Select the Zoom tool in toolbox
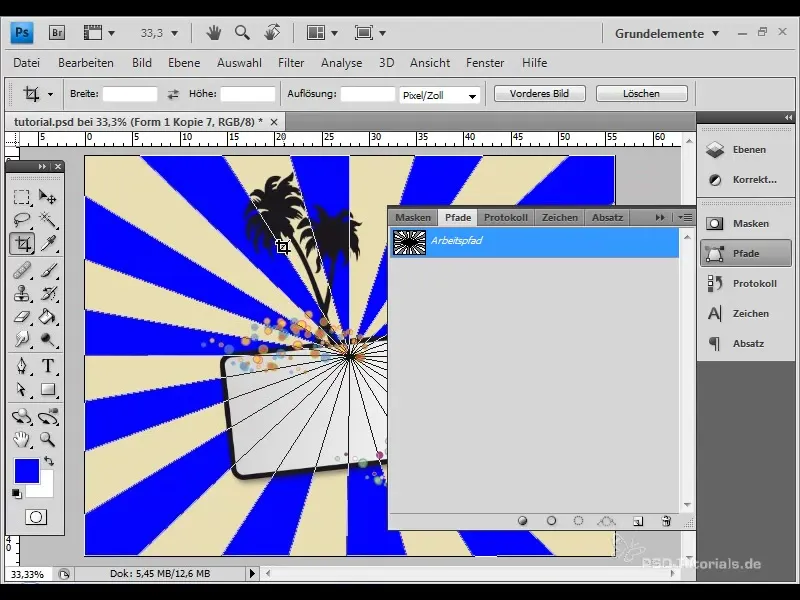 (48, 439)
